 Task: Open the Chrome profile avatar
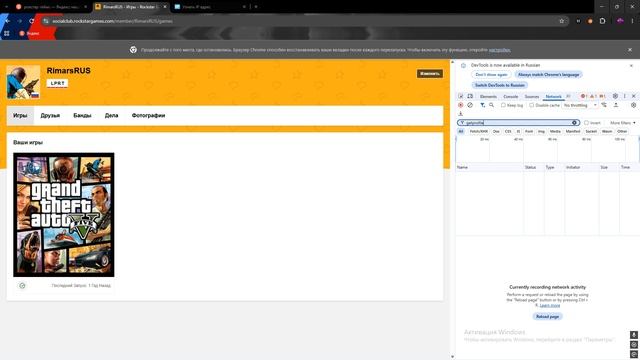click(x=620, y=21)
